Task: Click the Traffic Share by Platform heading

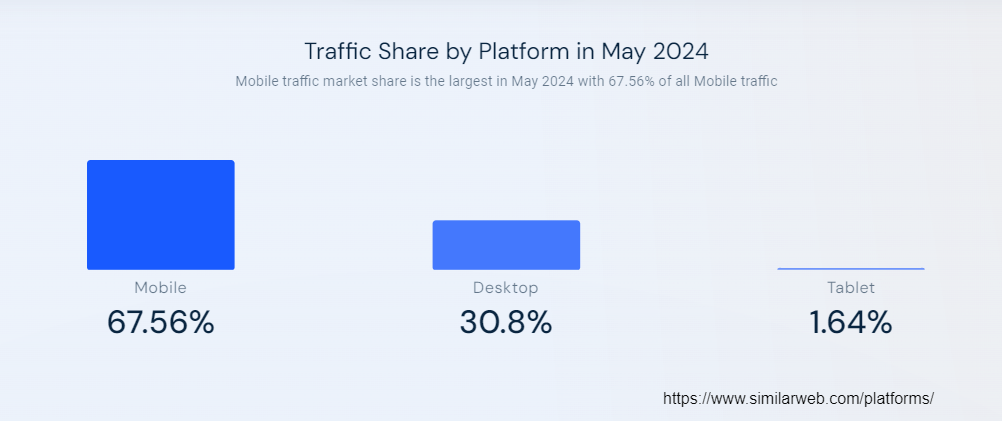Action: [506, 51]
